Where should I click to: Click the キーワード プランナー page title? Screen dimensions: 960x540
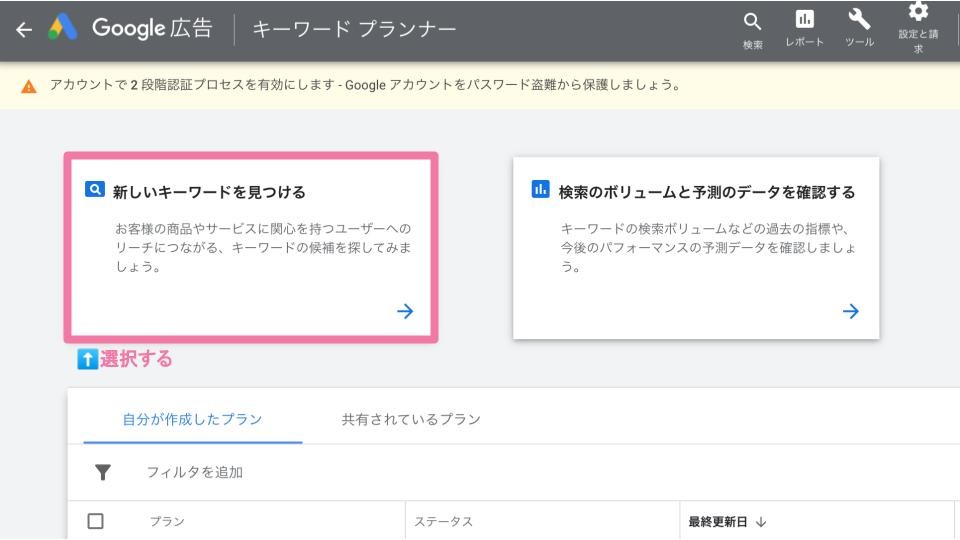[x=354, y=29]
